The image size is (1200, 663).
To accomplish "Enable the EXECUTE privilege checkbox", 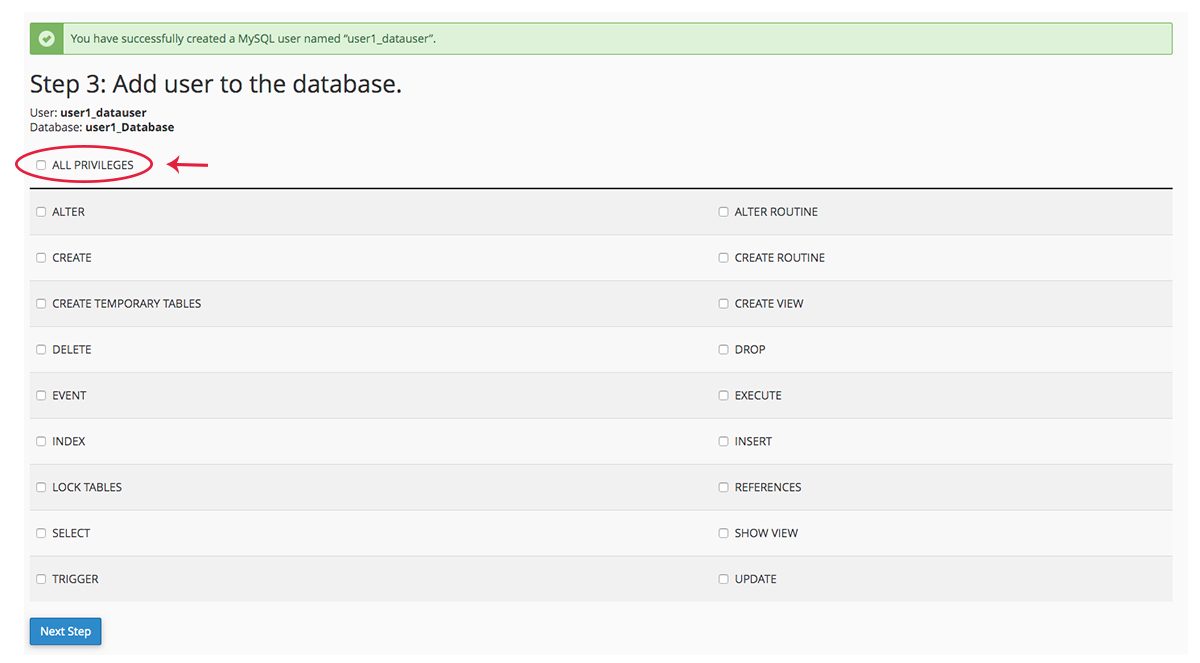I will click(x=723, y=396).
